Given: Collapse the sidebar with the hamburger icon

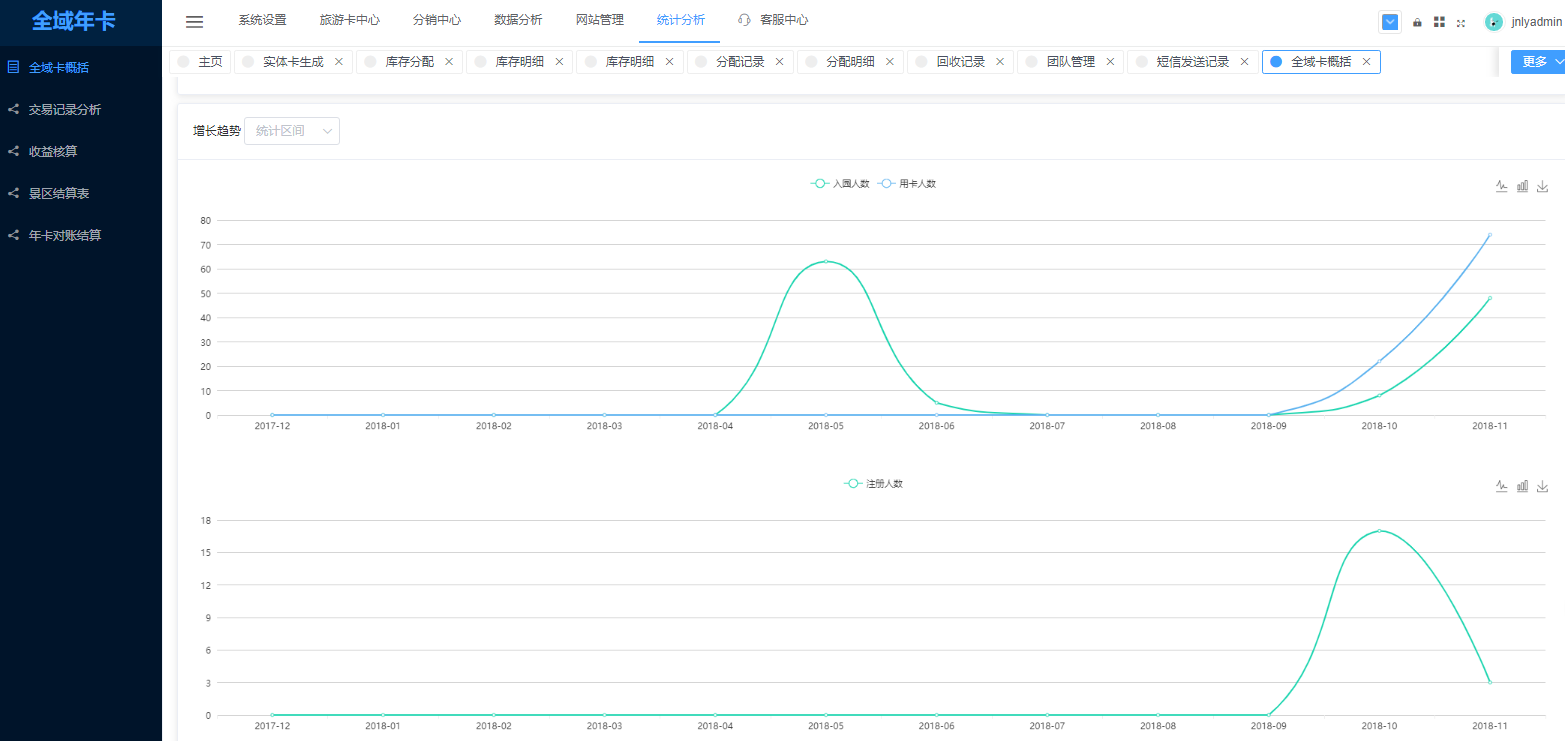Looking at the screenshot, I should [x=195, y=21].
